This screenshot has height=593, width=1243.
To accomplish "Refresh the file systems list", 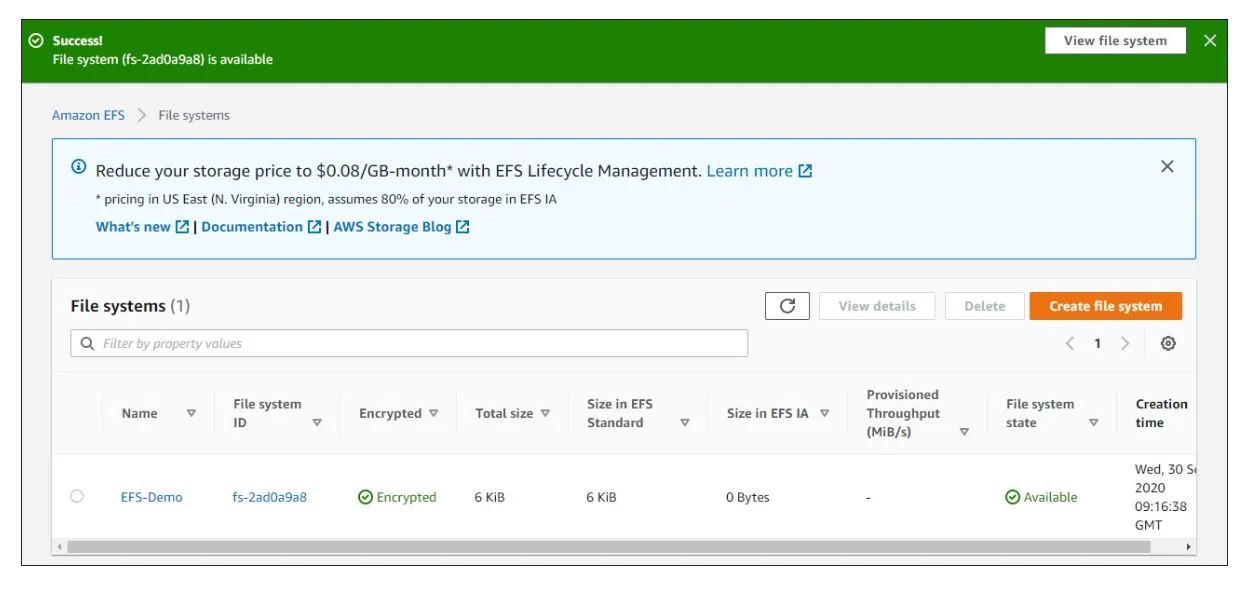I will tap(787, 306).
